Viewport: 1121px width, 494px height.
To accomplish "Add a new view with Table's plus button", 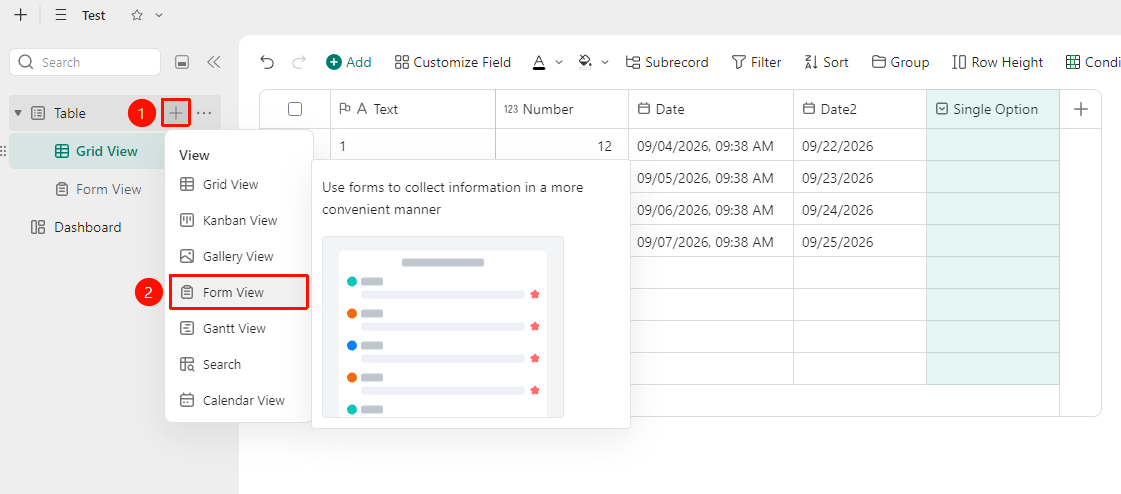I will point(176,113).
